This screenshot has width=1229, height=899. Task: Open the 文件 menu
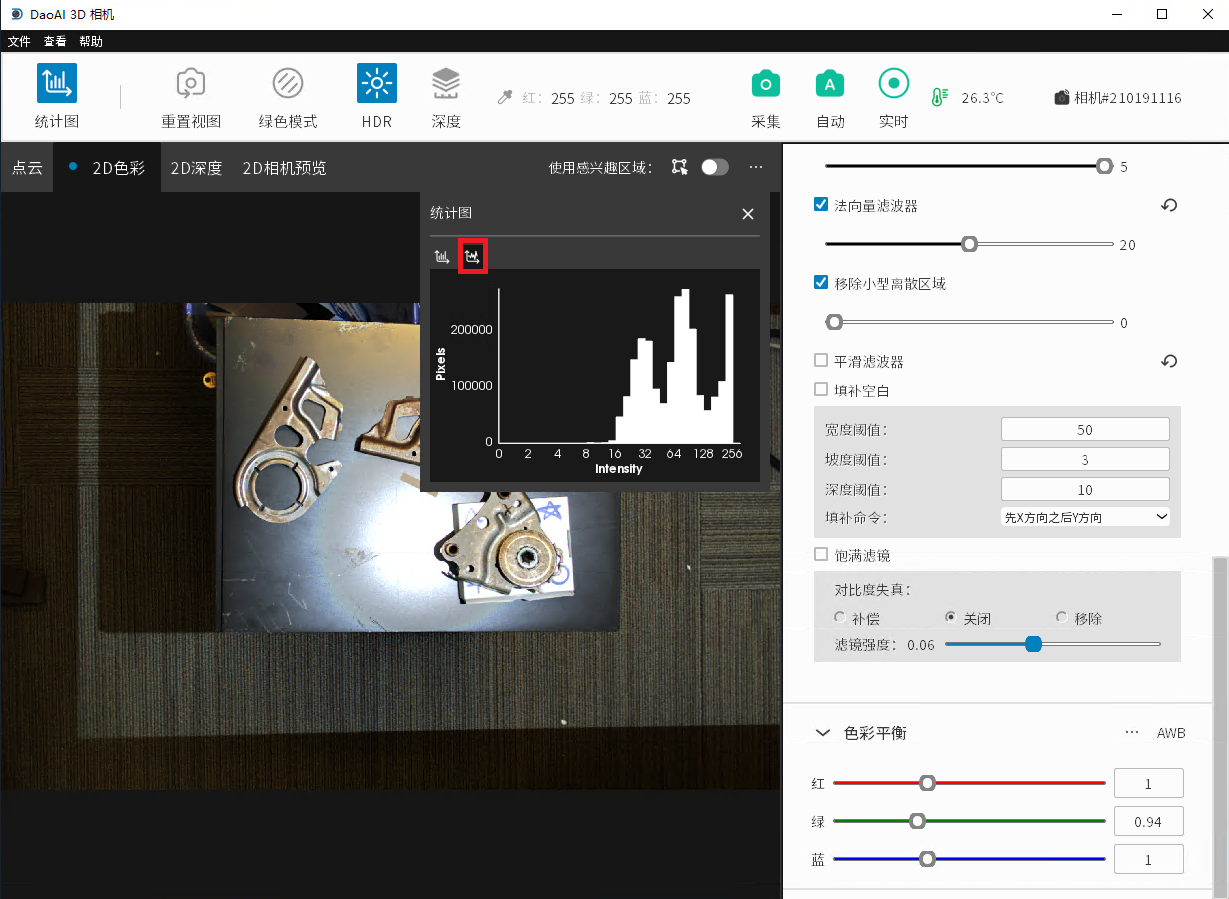[19, 41]
